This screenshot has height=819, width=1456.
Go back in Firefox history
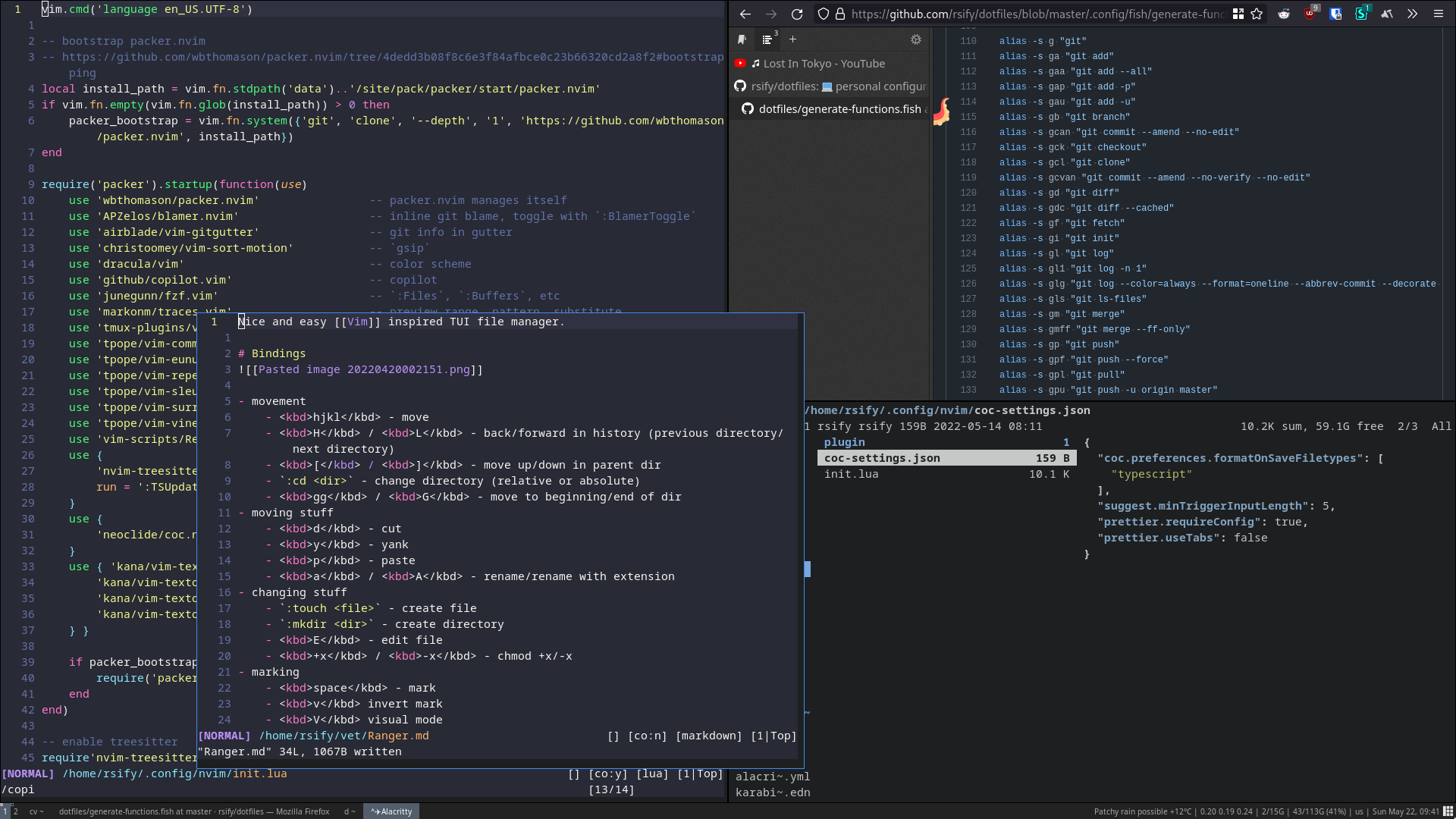[745, 14]
